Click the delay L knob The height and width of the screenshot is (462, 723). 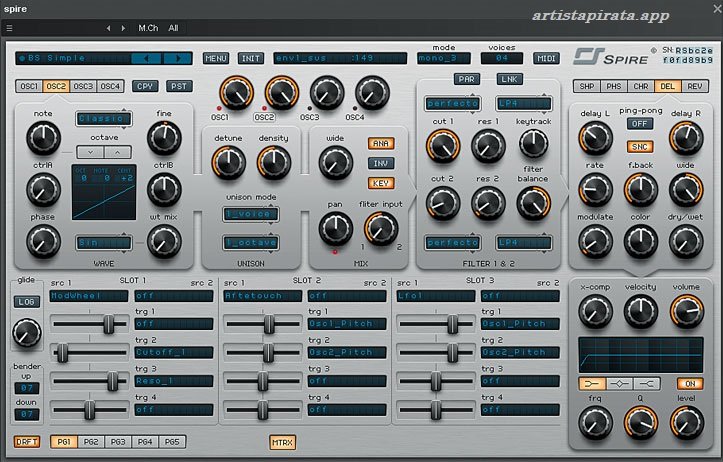pos(595,137)
